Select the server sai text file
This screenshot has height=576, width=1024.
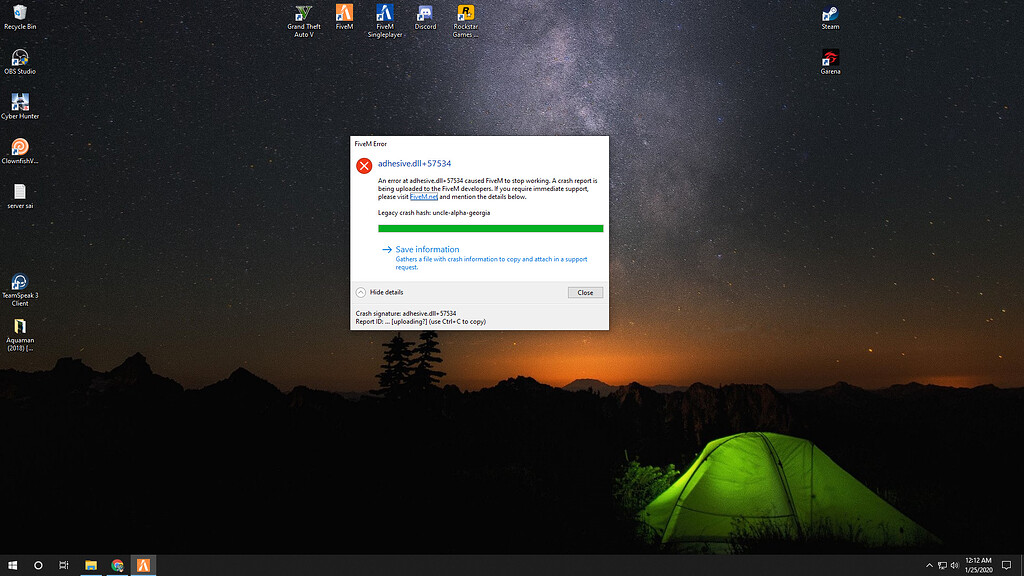coord(20,196)
